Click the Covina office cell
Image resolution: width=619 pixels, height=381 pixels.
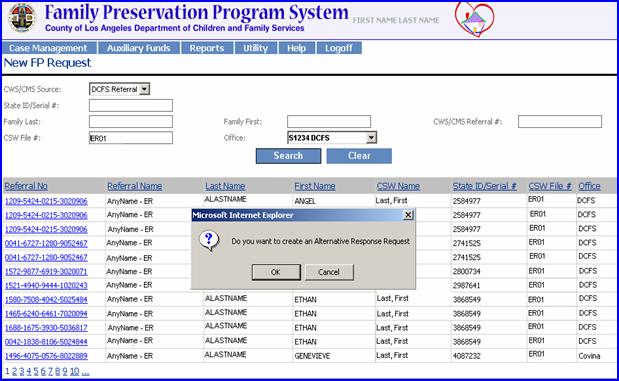(x=589, y=356)
